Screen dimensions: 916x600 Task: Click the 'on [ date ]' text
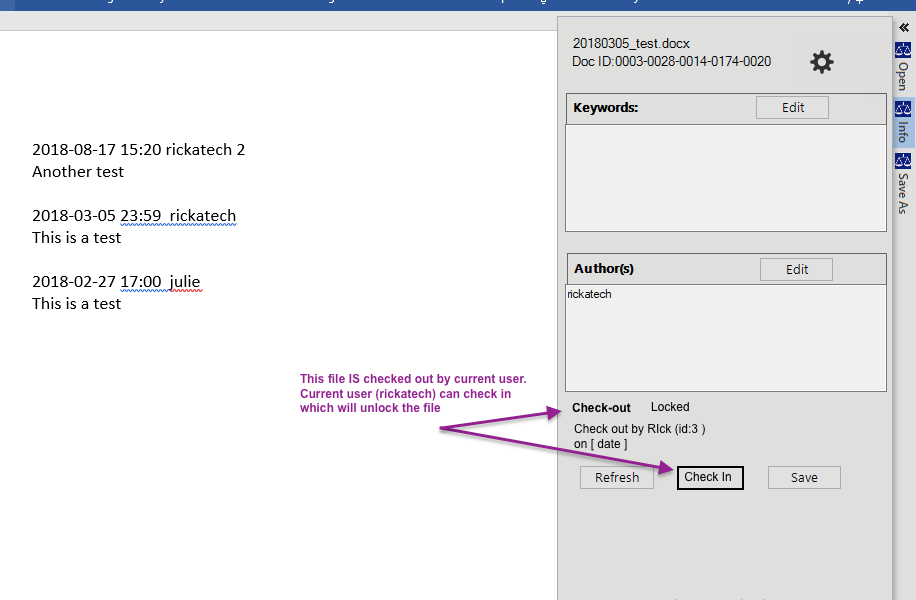(x=601, y=444)
